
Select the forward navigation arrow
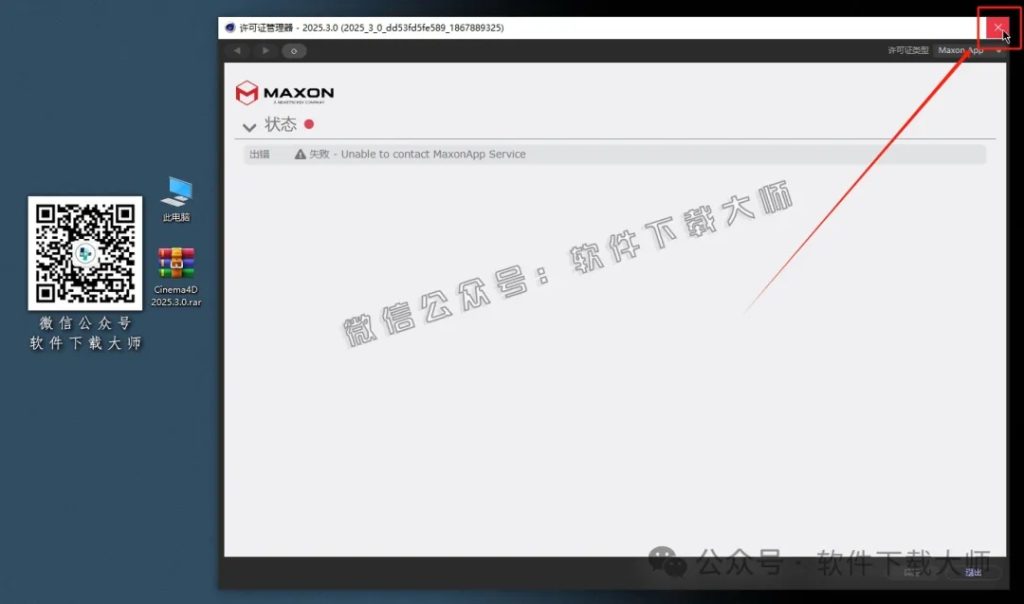tap(264, 50)
